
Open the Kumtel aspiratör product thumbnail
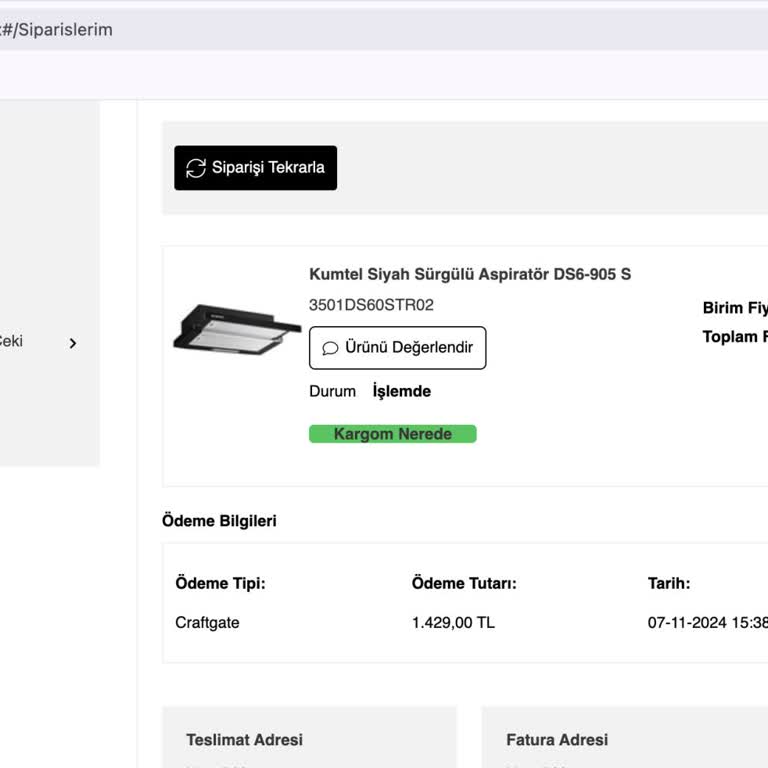[236, 329]
